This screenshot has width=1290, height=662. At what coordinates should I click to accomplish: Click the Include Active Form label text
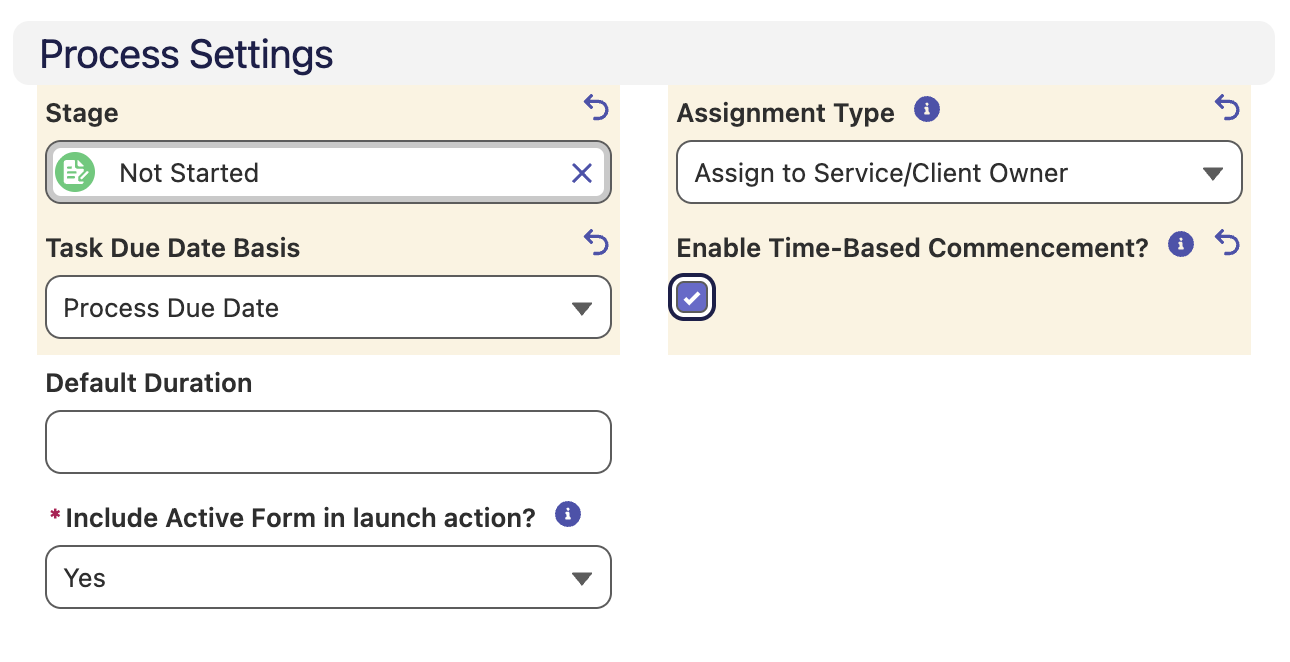pos(301,518)
